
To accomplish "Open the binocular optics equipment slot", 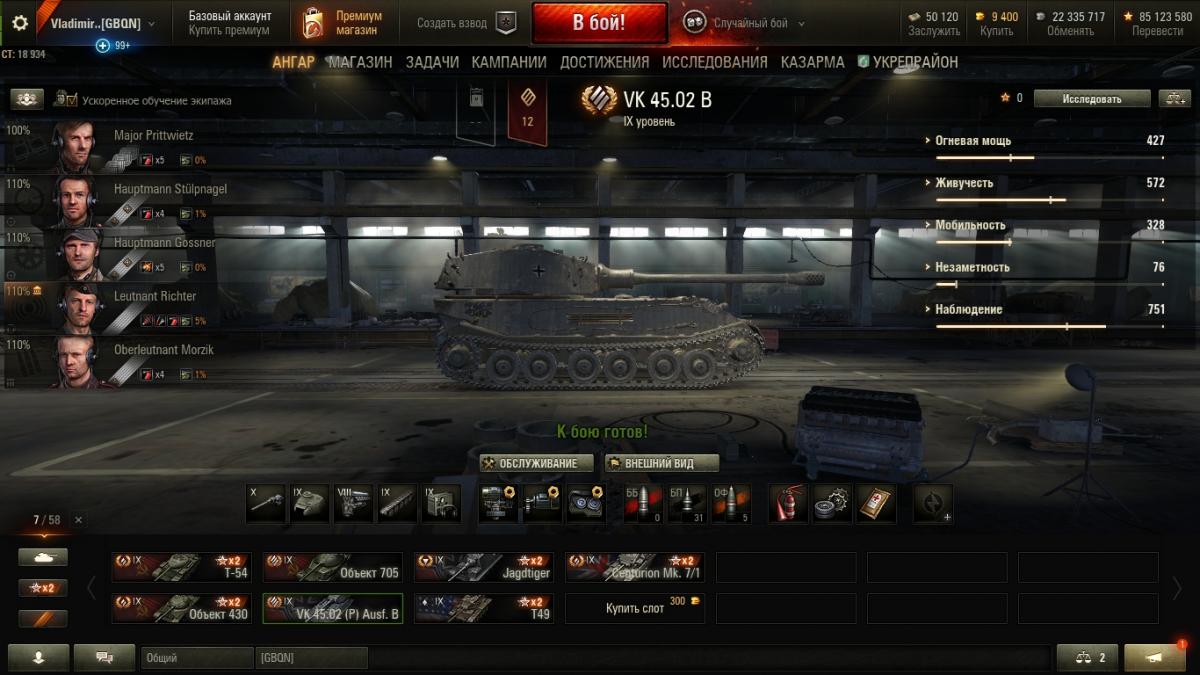I will (586, 503).
